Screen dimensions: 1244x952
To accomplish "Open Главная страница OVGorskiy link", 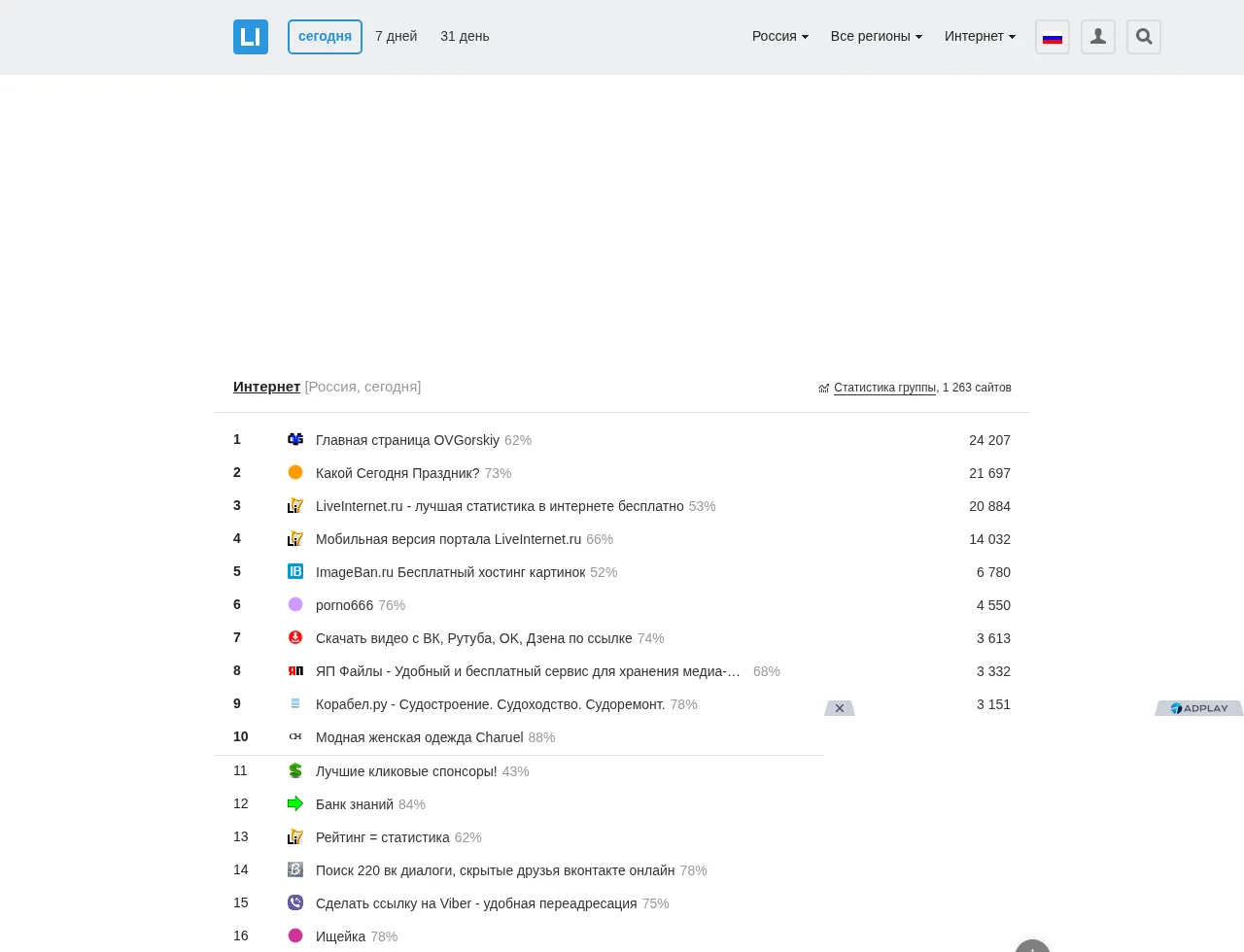I will [x=407, y=440].
